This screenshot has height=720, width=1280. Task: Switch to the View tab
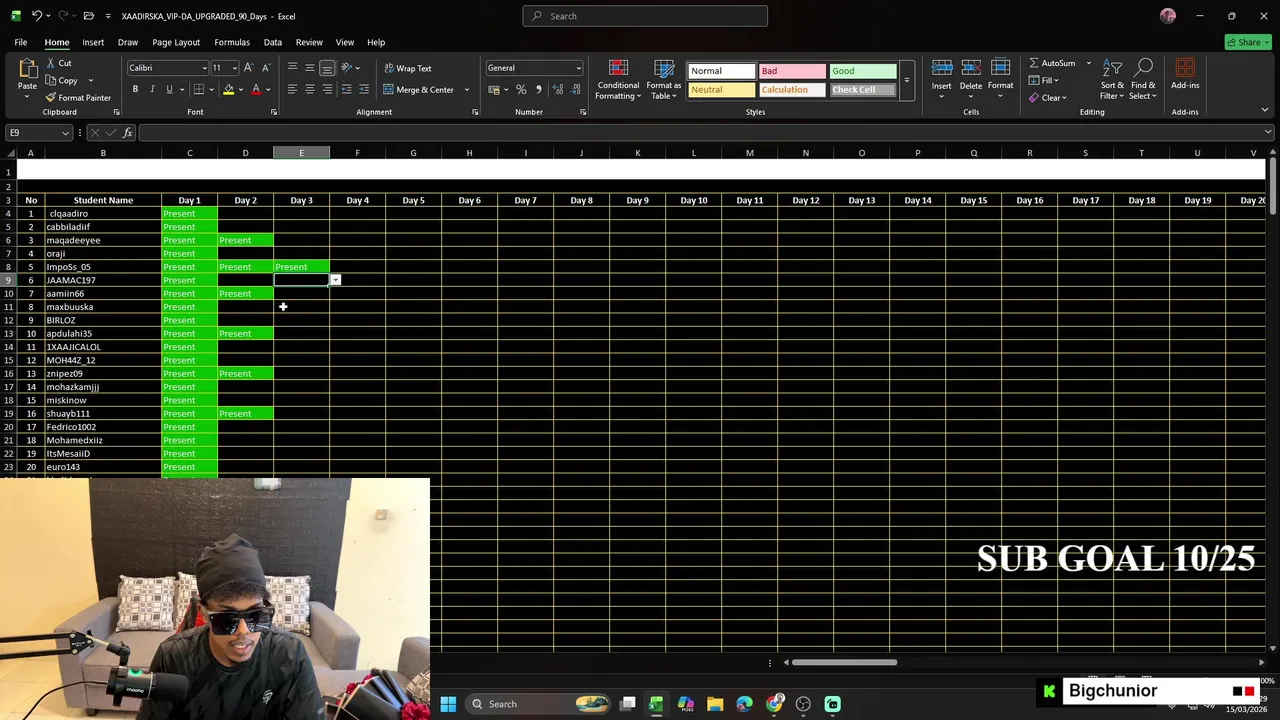point(345,42)
